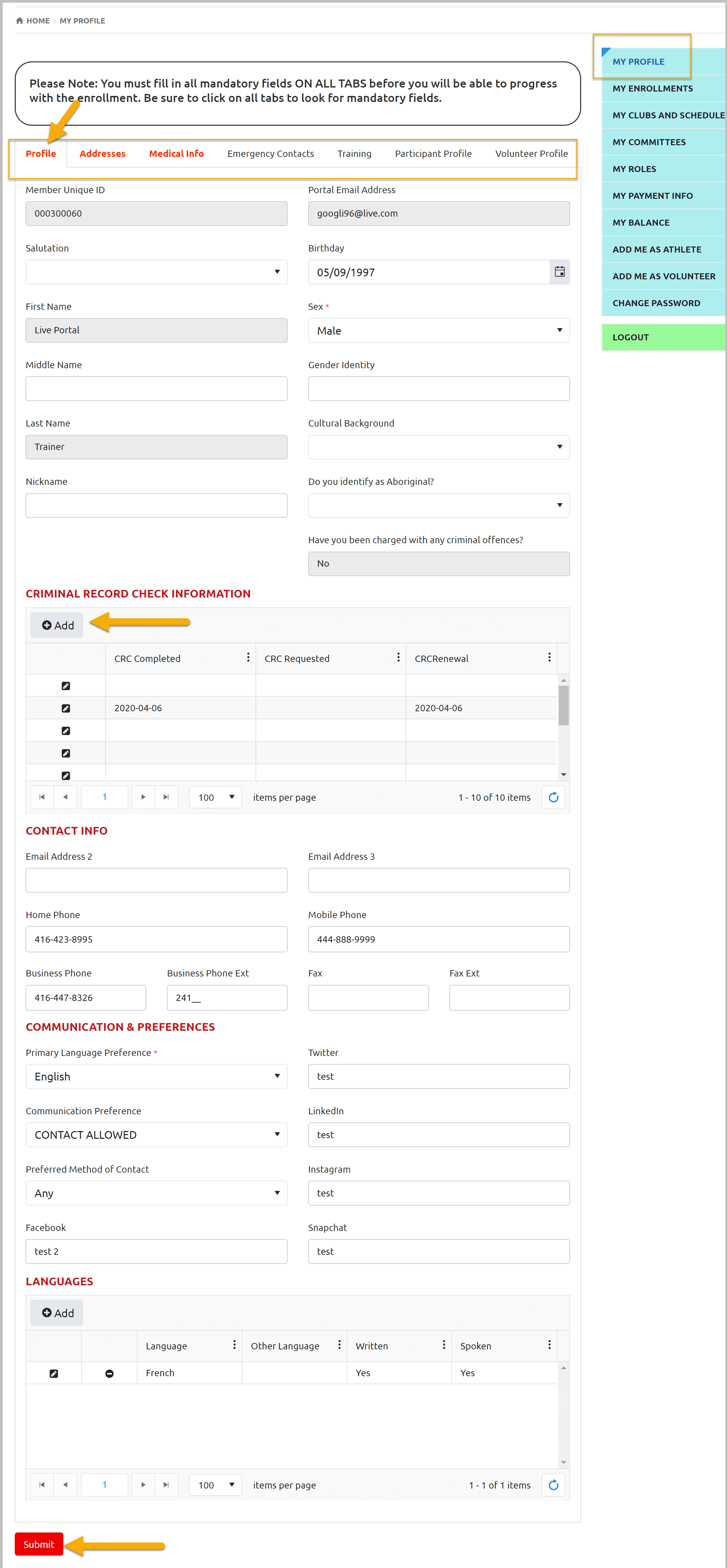The image size is (727, 1568).
Task: Open My Payment Info
Action: 664,195
